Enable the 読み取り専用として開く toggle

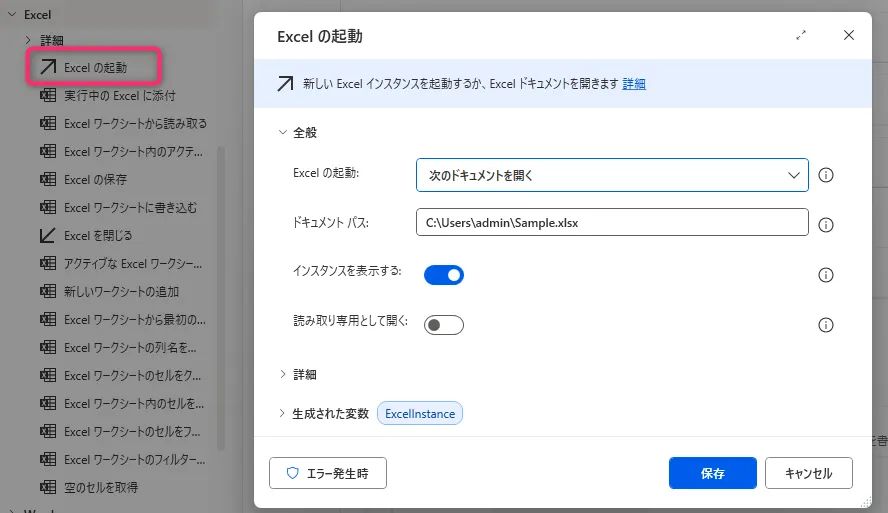tap(444, 325)
